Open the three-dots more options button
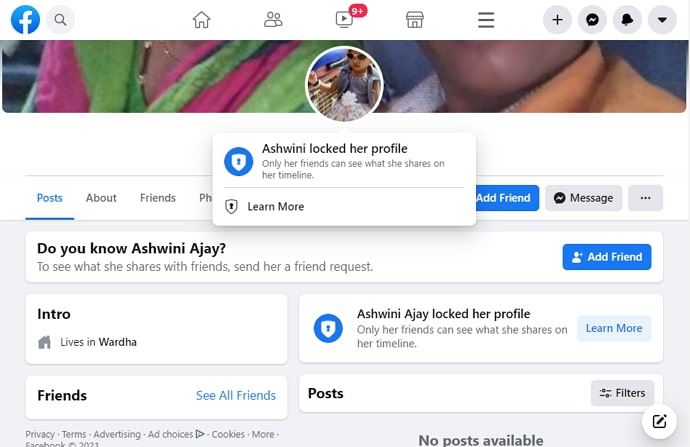690x447 pixels. (x=646, y=198)
